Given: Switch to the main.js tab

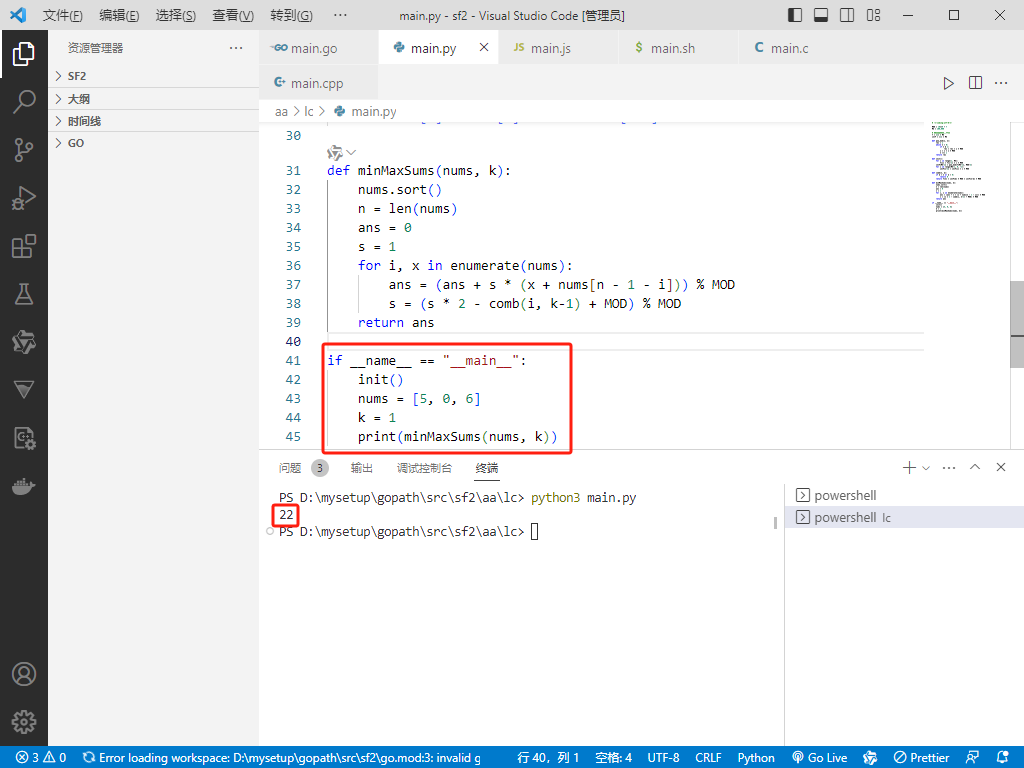Looking at the screenshot, I should click(558, 48).
